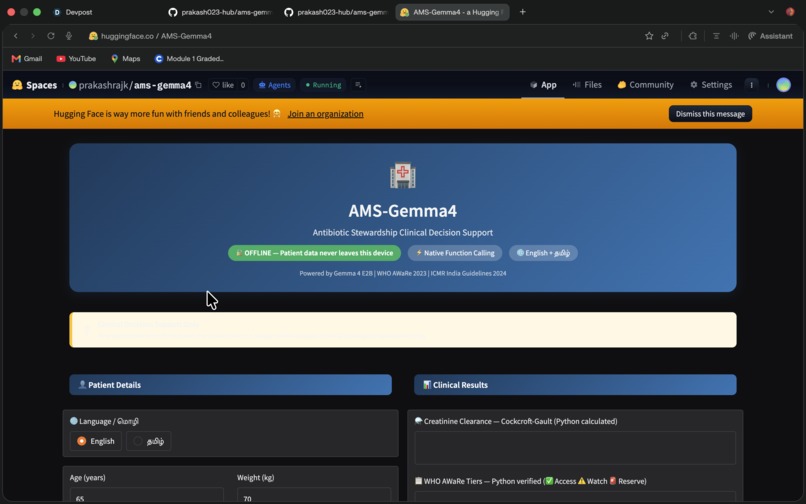The image size is (806, 504).
Task: Open Hugging Face account avatar menu
Action: point(783,85)
